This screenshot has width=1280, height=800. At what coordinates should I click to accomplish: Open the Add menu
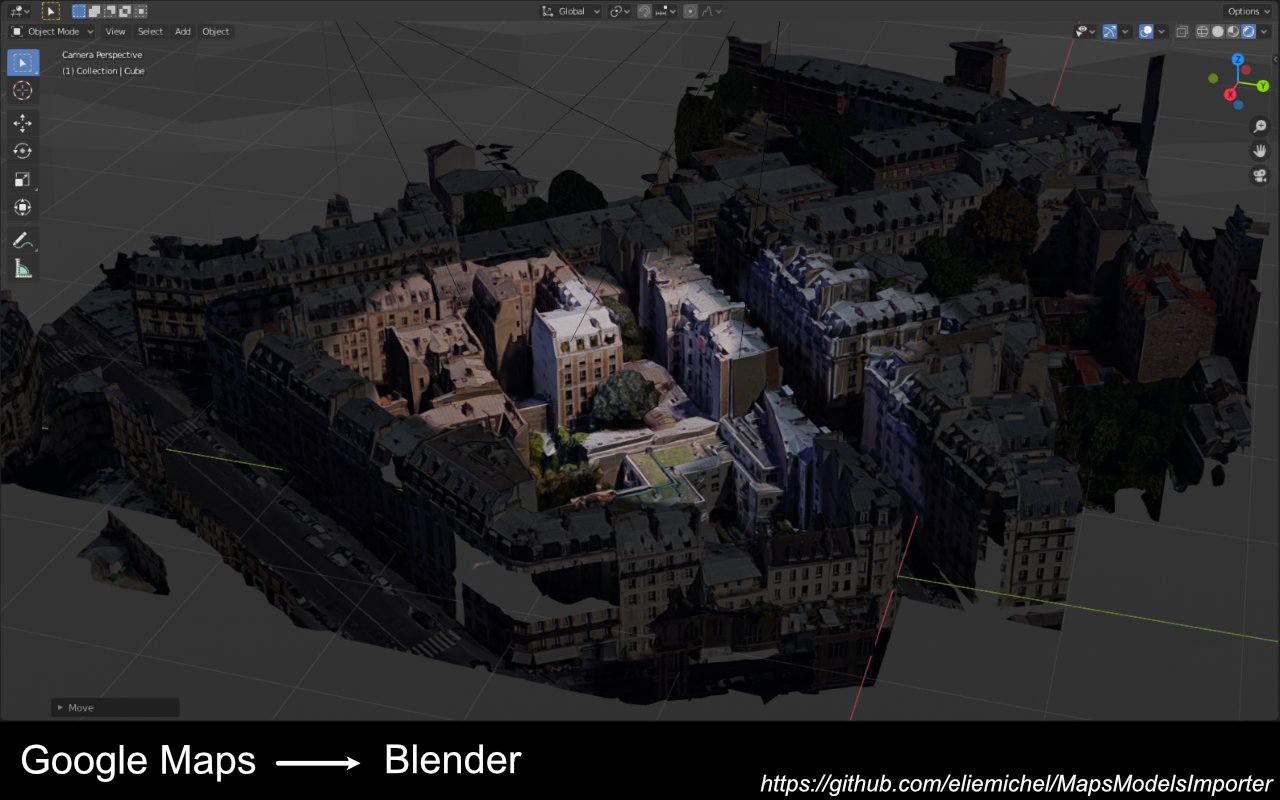pos(183,31)
